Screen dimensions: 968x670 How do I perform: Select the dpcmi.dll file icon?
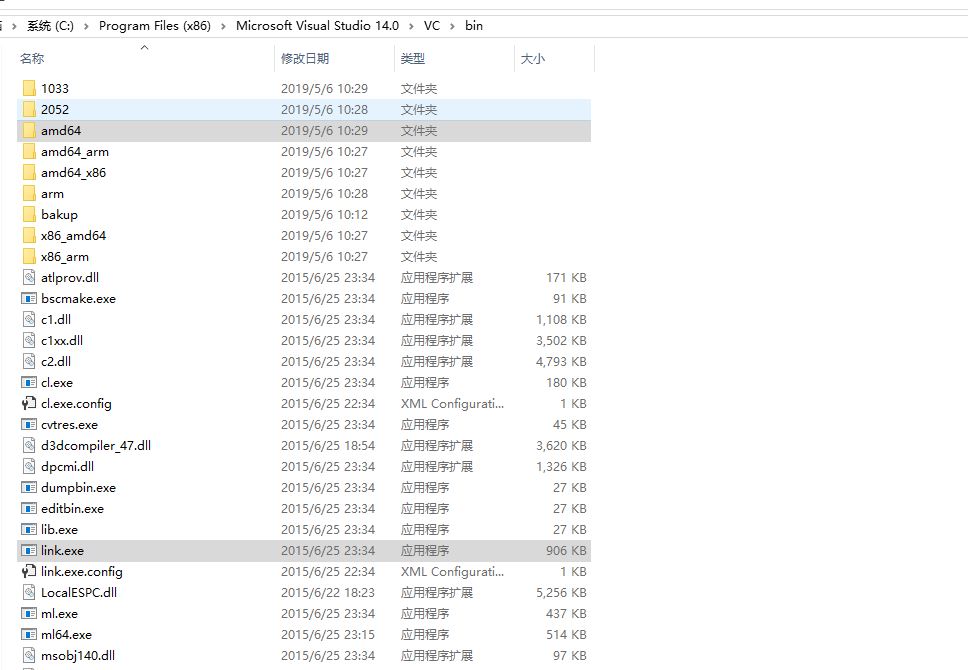29,466
